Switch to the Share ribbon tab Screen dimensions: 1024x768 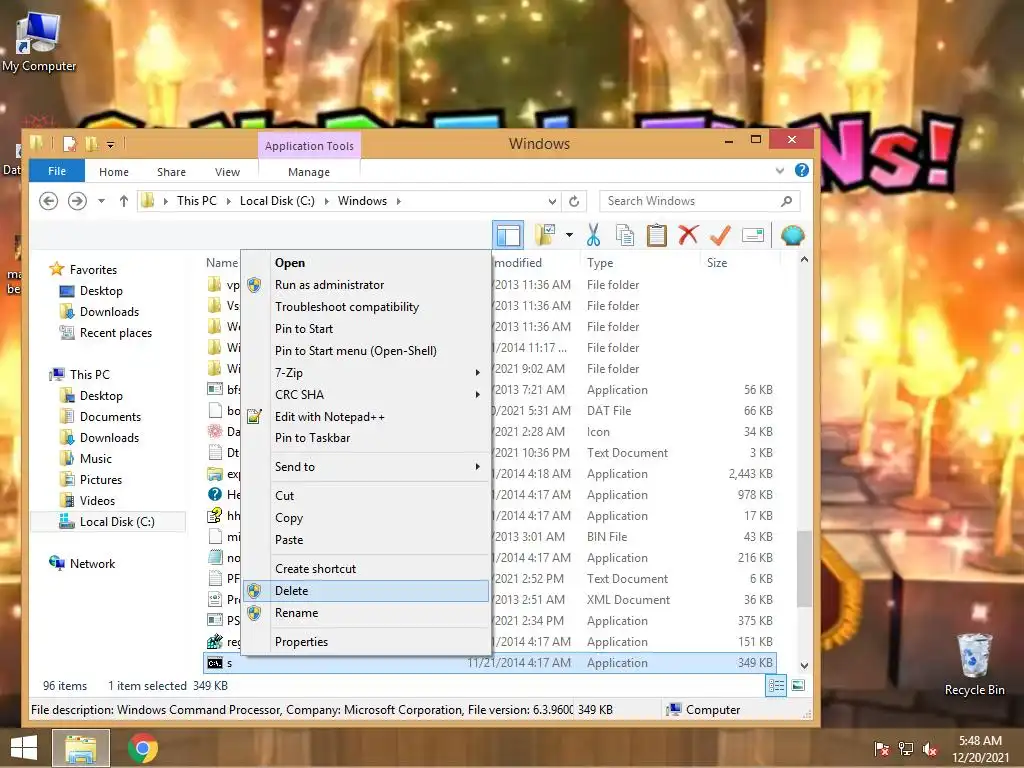(x=171, y=172)
